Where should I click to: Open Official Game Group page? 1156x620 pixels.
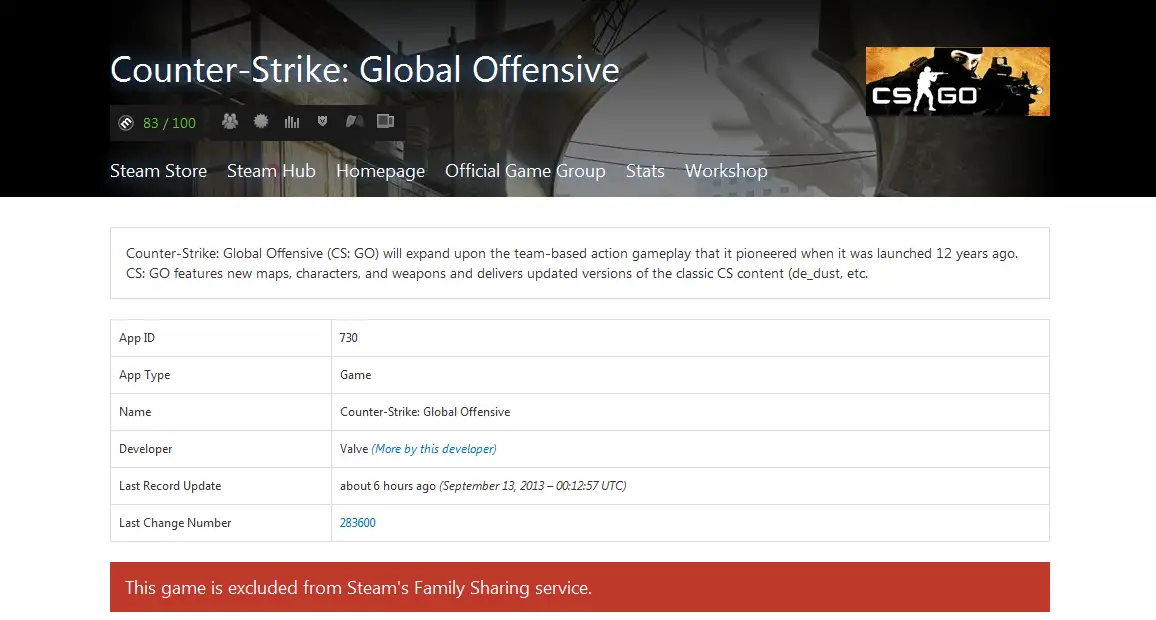coord(525,171)
